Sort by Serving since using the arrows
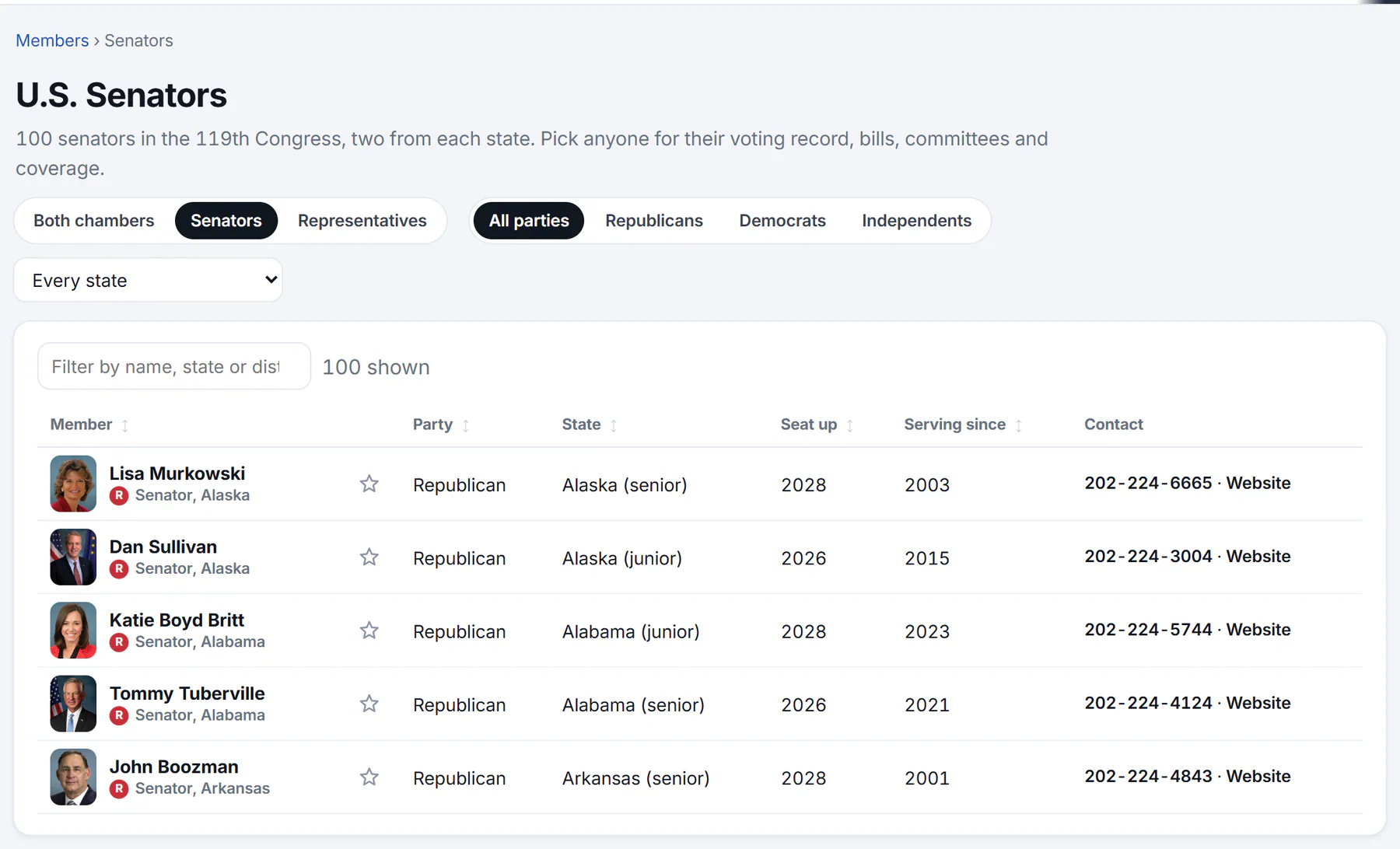The height and width of the screenshot is (849, 1400). click(x=1019, y=425)
